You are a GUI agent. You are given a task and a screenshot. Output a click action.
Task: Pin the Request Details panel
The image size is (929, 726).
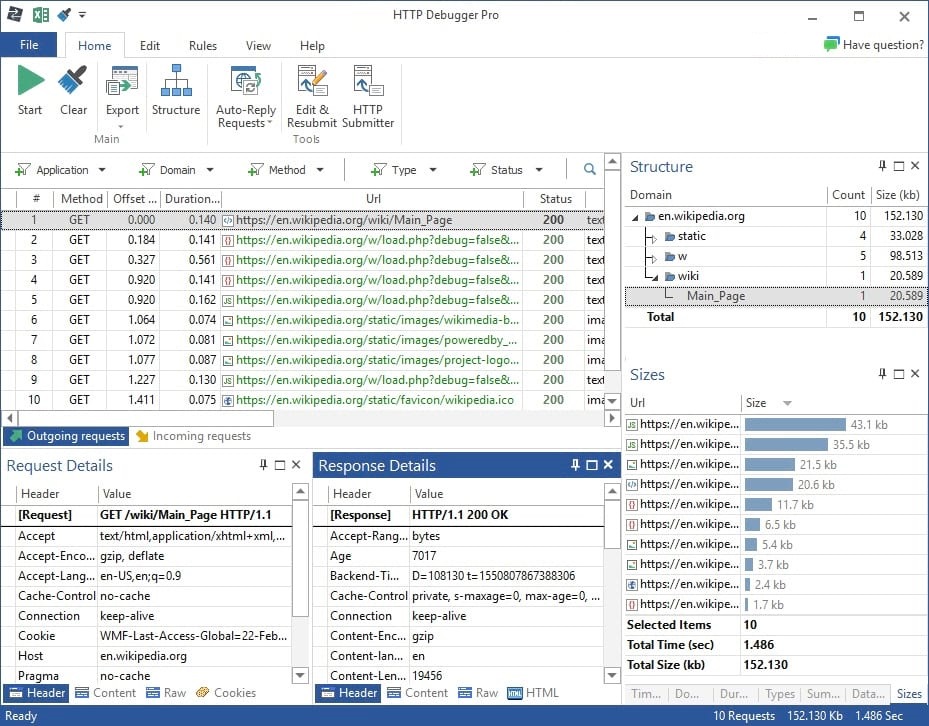click(x=264, y=465)
